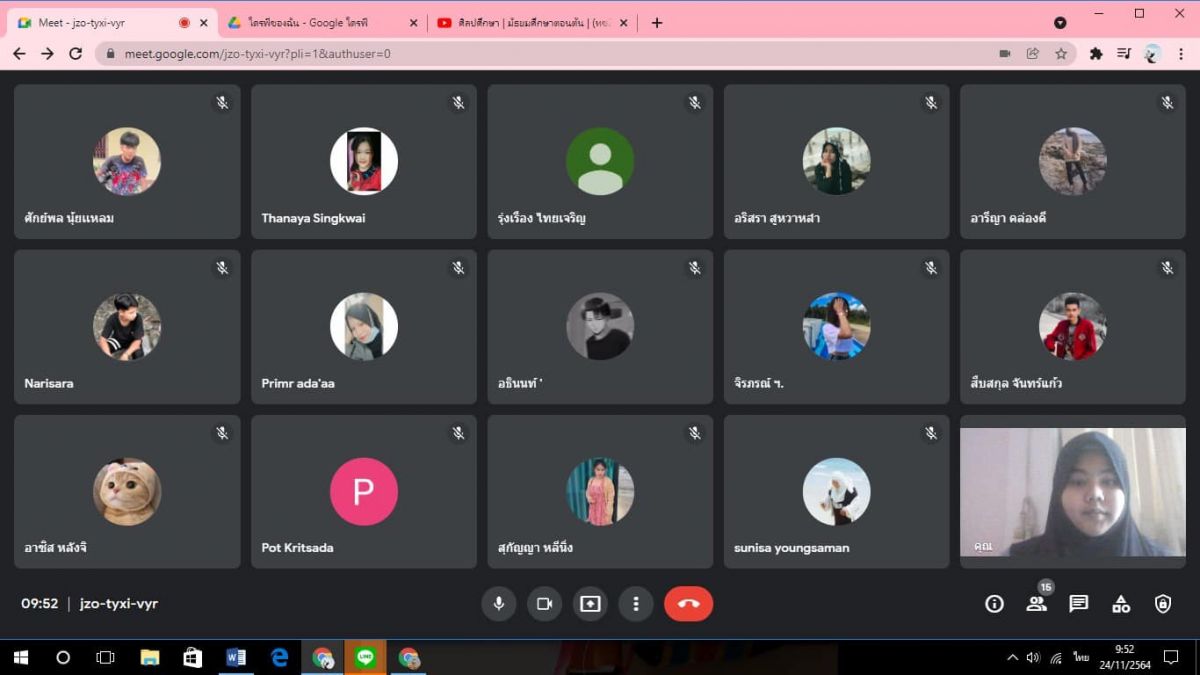Image resolution: width=1200 pixels, height=675 pixels.
Task: Select the Pot Kritsada participant tile
Action: 364,492
